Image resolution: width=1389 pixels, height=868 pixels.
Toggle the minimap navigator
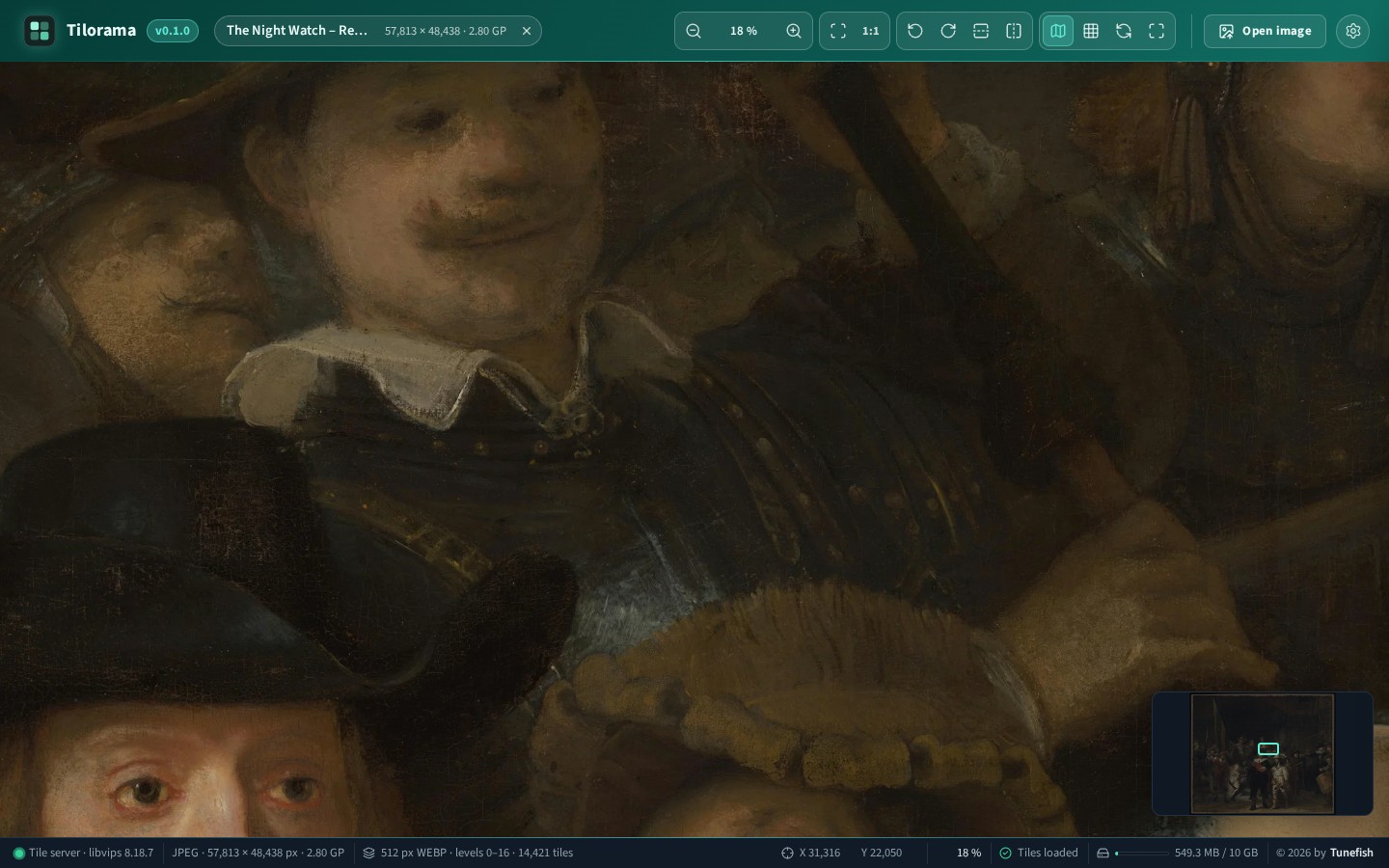click(1058, 31)
